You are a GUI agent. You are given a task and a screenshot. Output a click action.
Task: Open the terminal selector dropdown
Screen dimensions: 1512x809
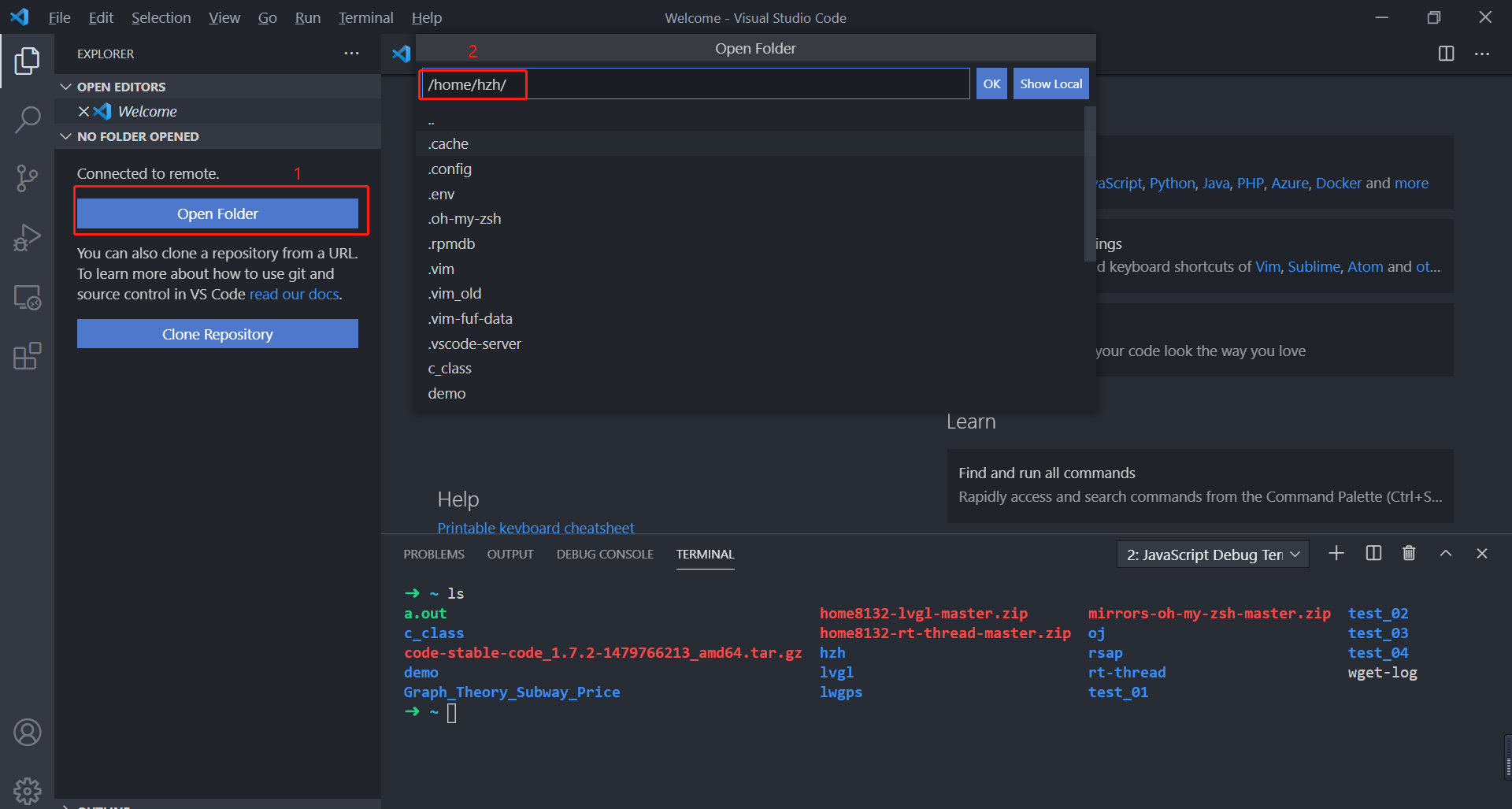pos(1213,555)
